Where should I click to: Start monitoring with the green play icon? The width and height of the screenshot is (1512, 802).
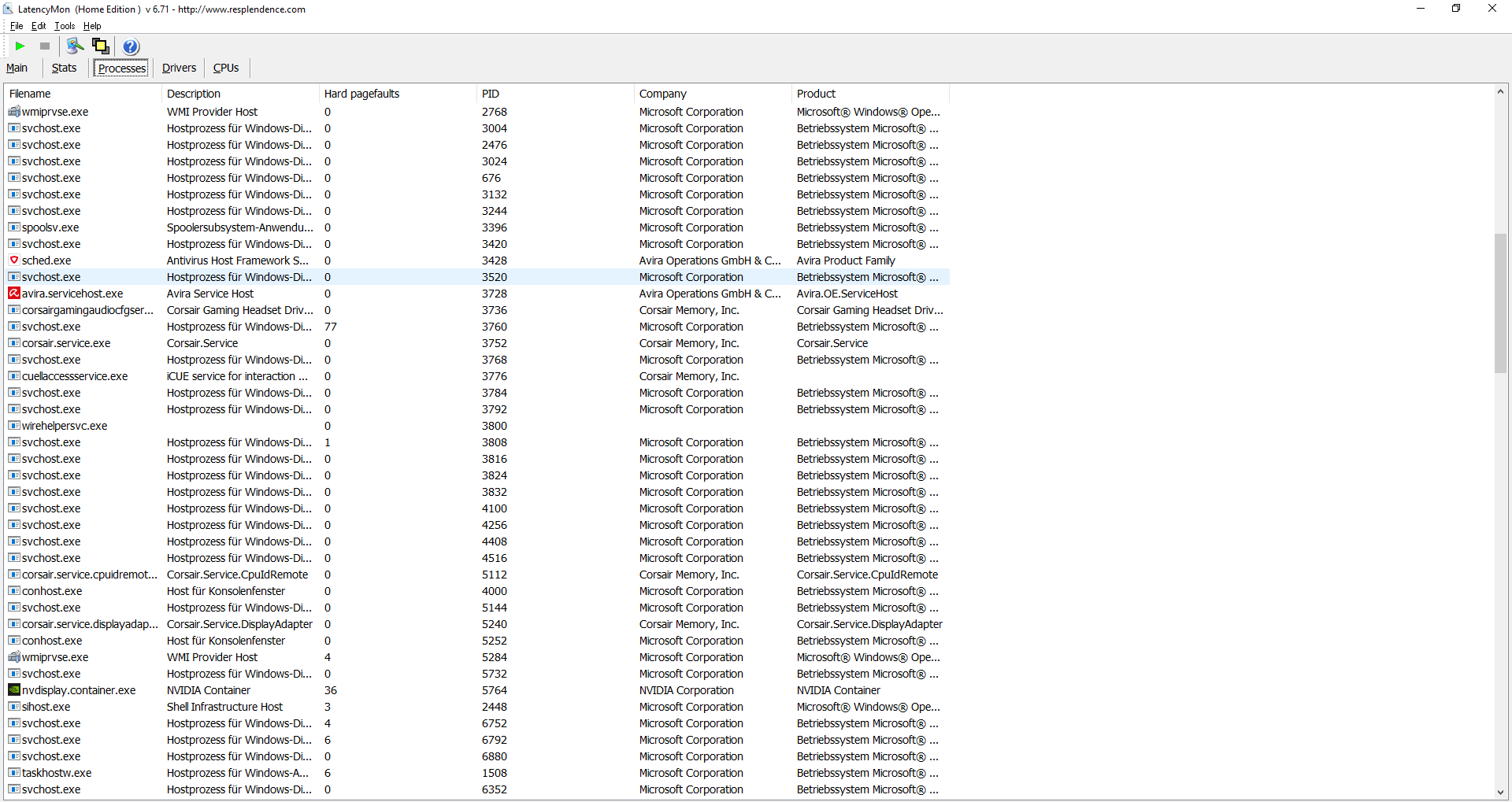point(20,46)
